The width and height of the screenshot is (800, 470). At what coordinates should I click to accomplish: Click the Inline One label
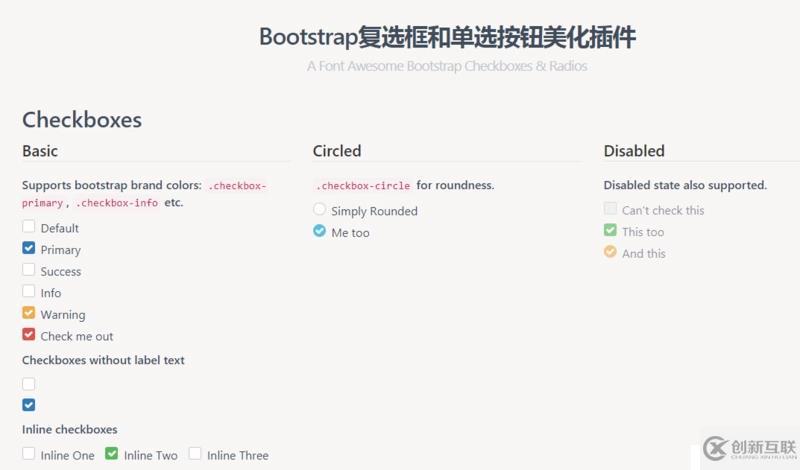point(67,455)
